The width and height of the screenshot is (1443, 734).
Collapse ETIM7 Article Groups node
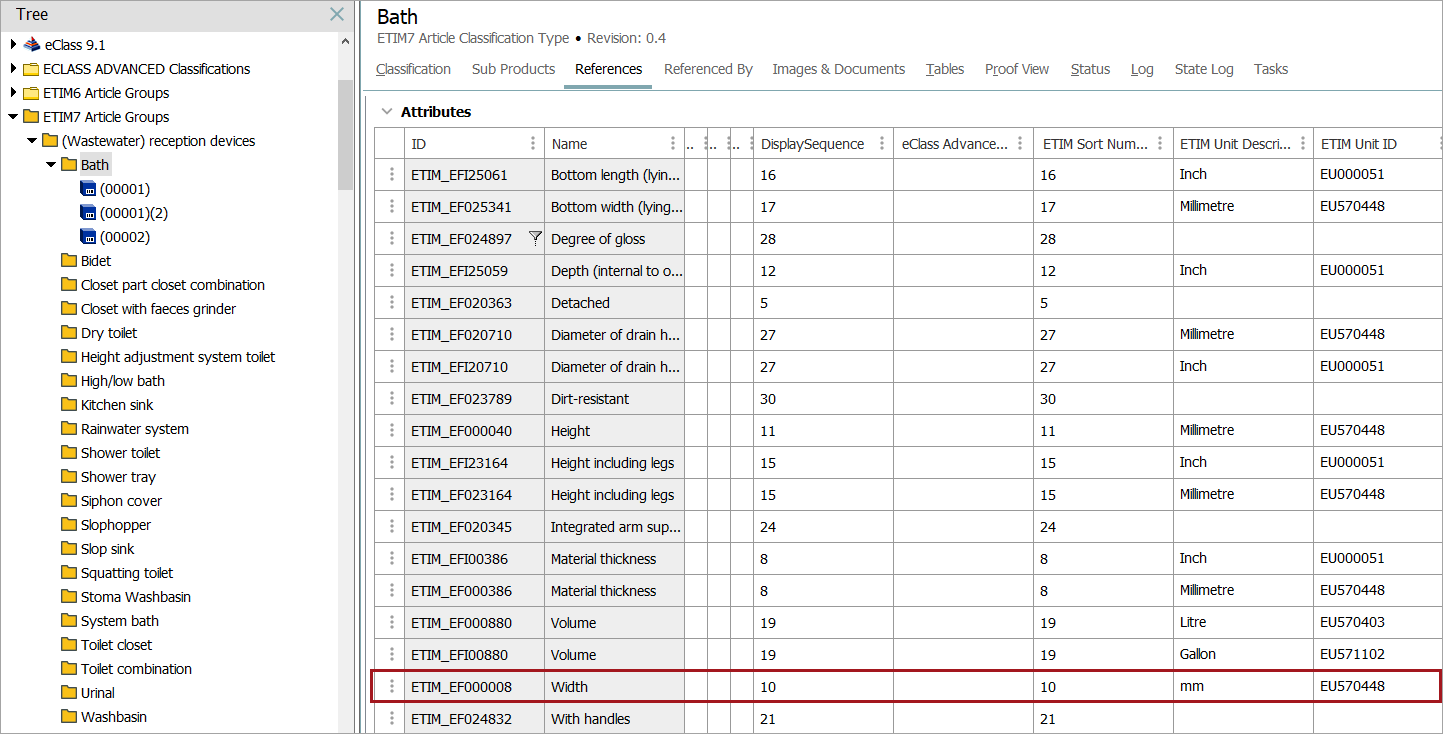coord(13,117)
